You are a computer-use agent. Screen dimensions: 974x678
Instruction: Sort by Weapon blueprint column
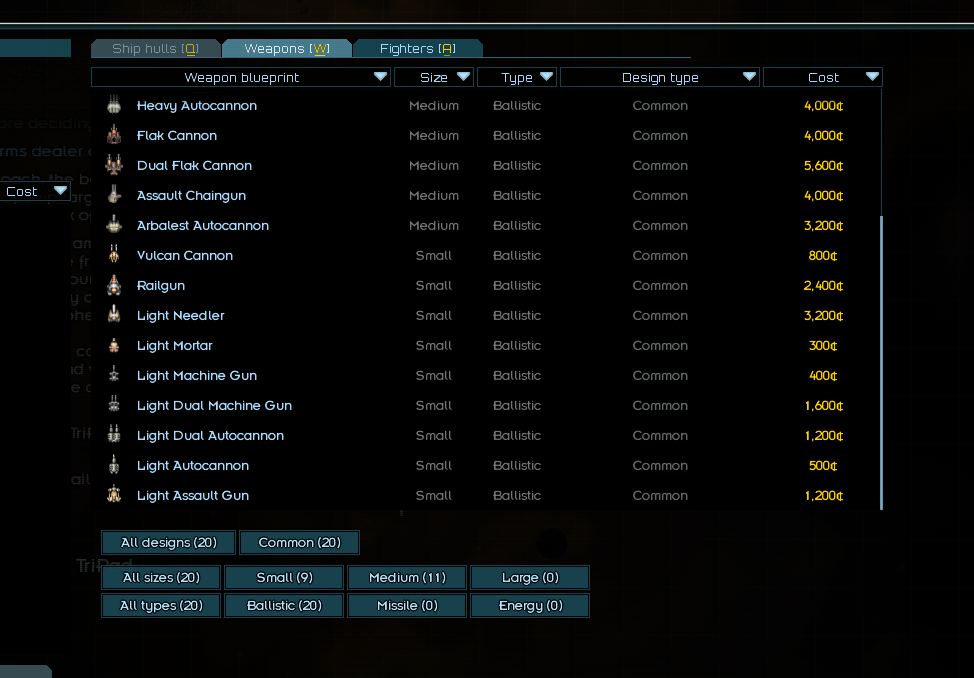(x=241, y=77)
